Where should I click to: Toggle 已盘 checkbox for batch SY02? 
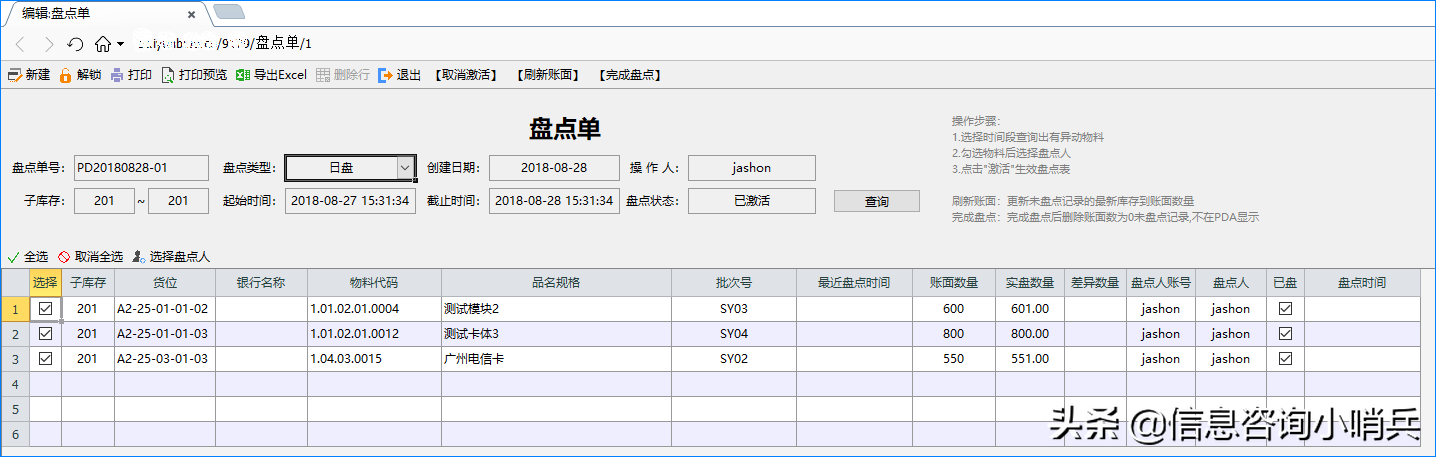click(x=1285, y=359)
